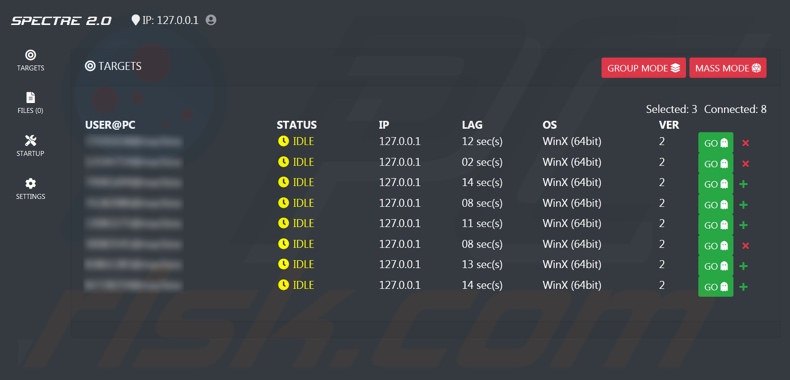Click GO for the 02 sec(s) target
790x380 pixels.
tap(715, 164)
